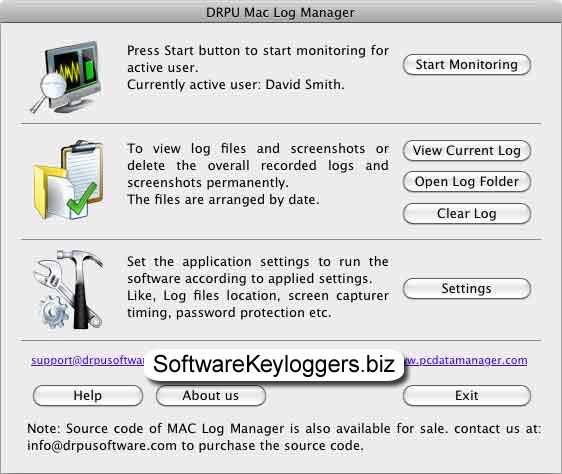Screen dimensions: 562x474
Task: Click the 'files are arranged by date' description
Action: (223, 200)
